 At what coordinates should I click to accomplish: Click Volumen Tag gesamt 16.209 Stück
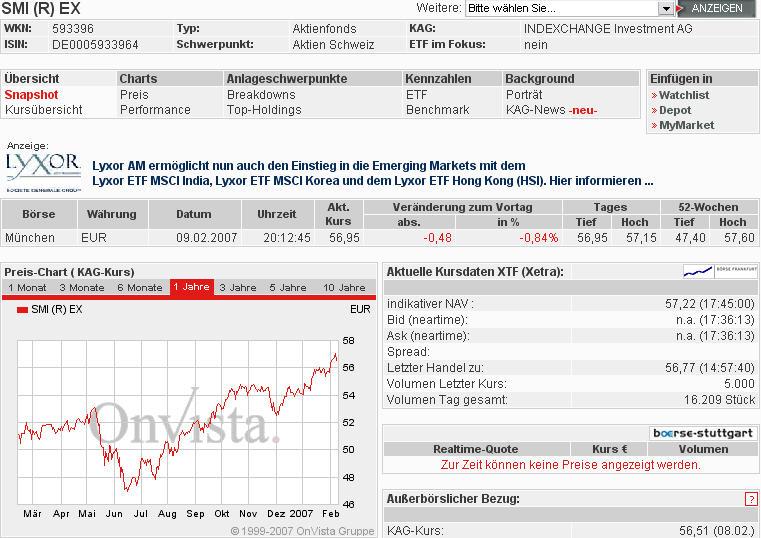[x=719, y=400]
